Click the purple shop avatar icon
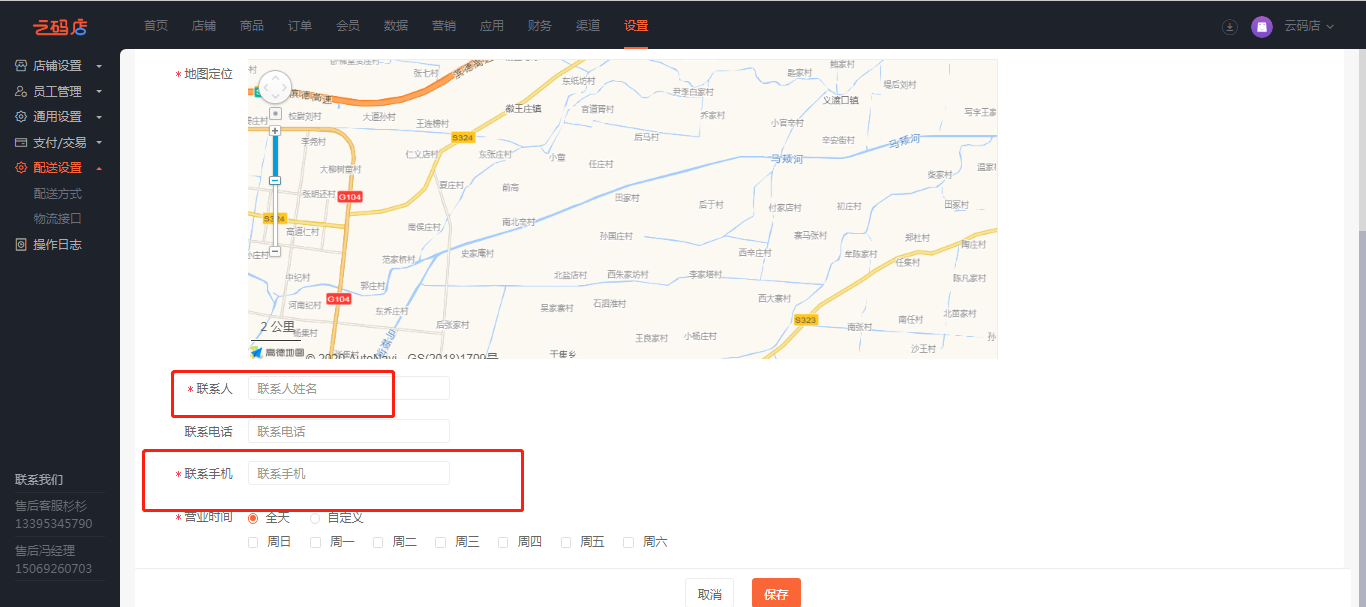This screenshot has height=607, width=1366. (x=1262, y=27)
